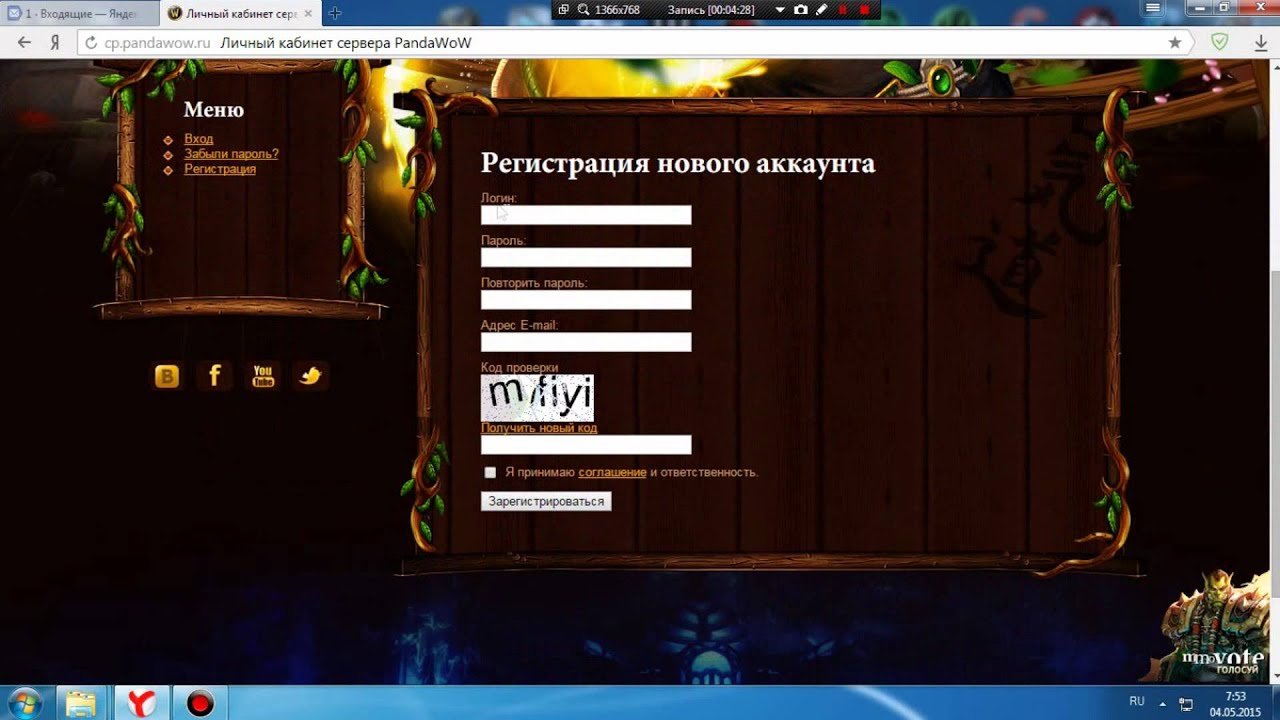Open Windows Start menu orb

click(24, 703)
